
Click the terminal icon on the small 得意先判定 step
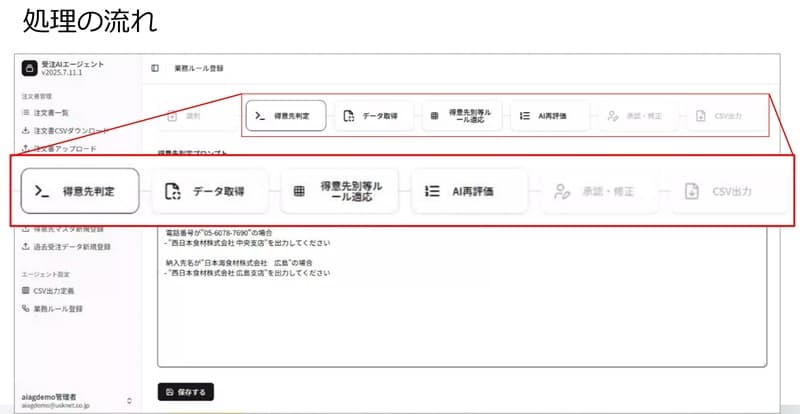coord(259,116)
